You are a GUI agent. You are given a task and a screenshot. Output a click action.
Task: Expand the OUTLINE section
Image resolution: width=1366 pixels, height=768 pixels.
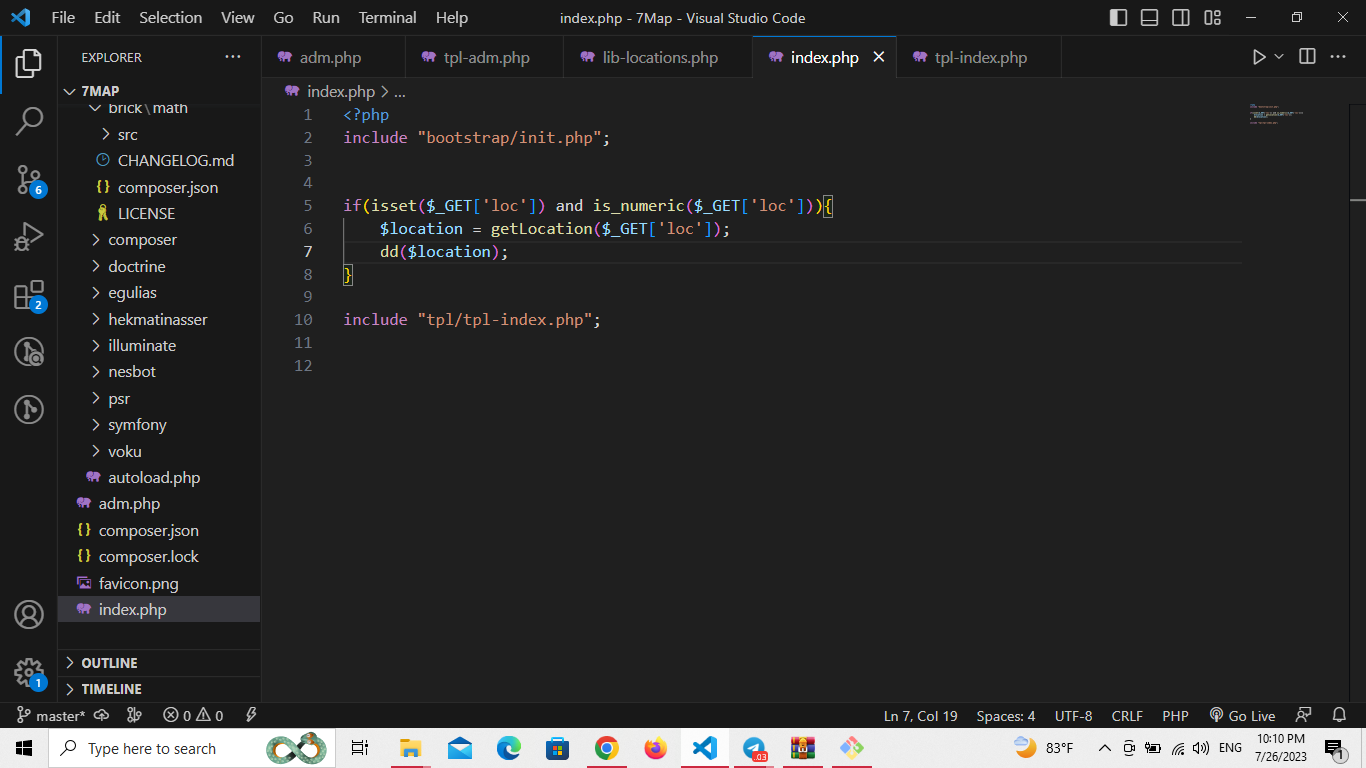[x=159, y=663]
